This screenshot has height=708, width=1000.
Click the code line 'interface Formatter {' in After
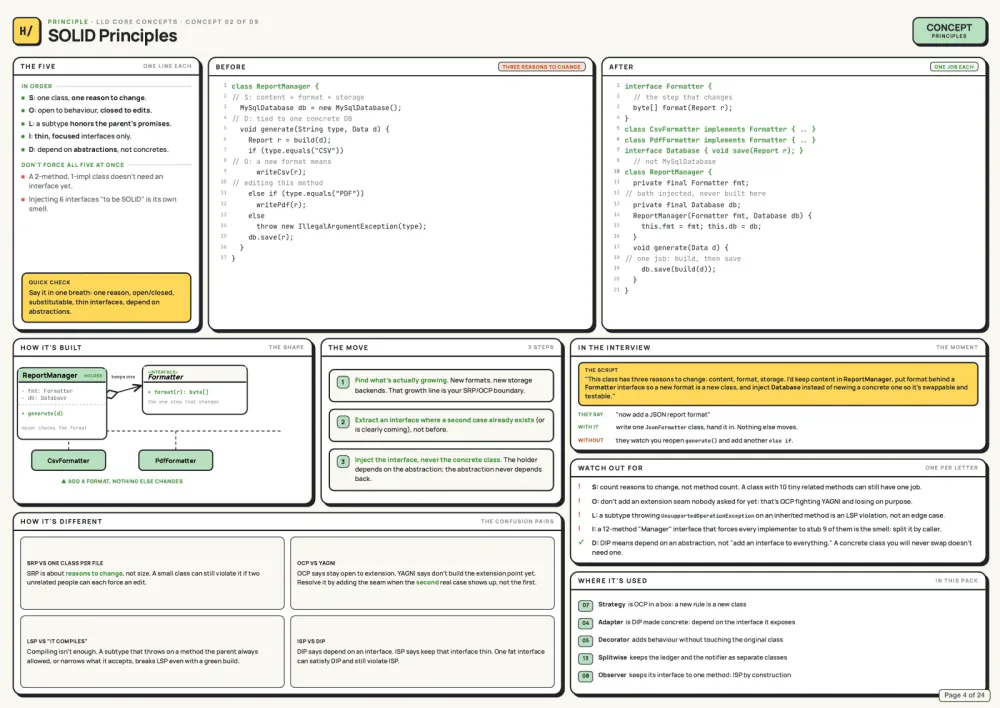[668, 86]
